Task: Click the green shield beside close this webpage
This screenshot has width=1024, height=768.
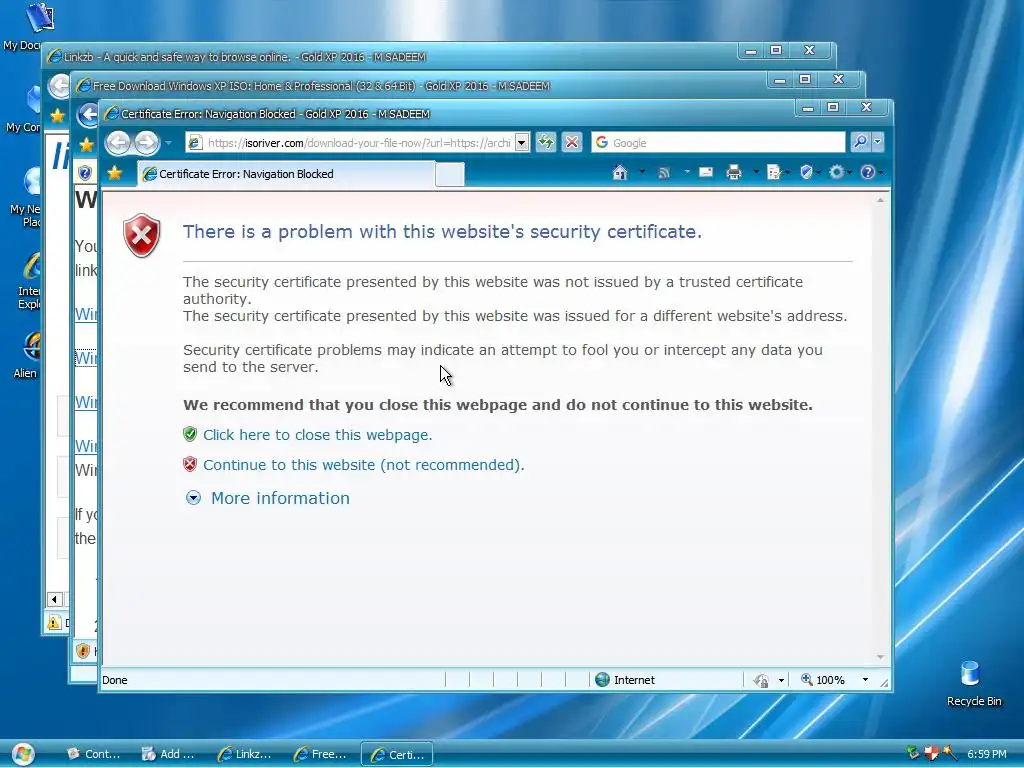Action: (x=190, y=434)
